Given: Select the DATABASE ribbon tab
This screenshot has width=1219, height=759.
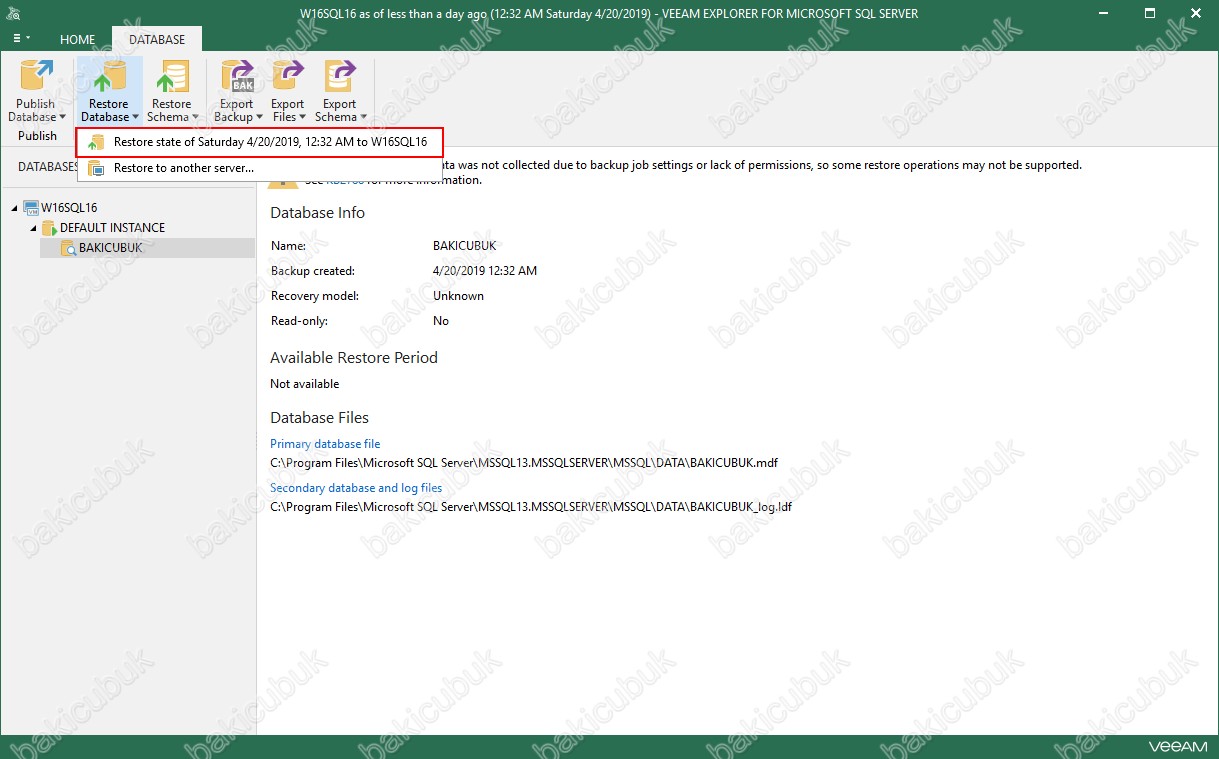Looking at the screenshot, I should [x=157, y=40].
